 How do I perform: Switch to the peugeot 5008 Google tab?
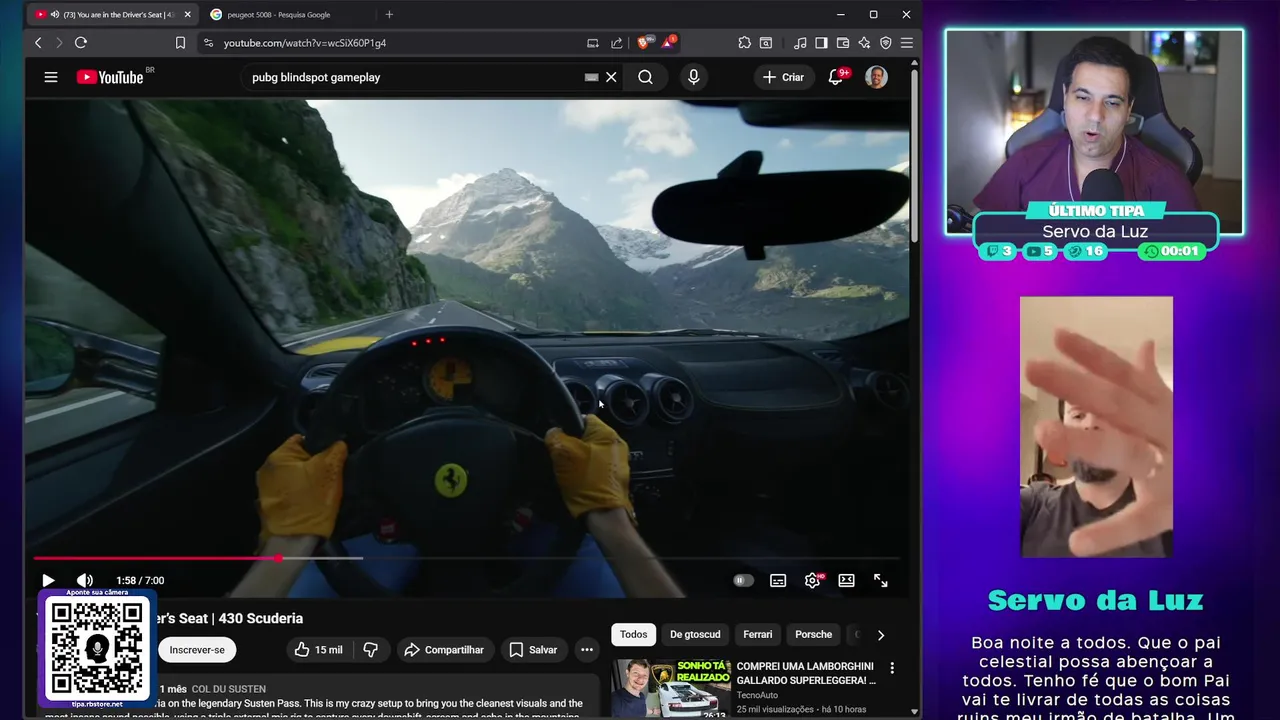290,14
